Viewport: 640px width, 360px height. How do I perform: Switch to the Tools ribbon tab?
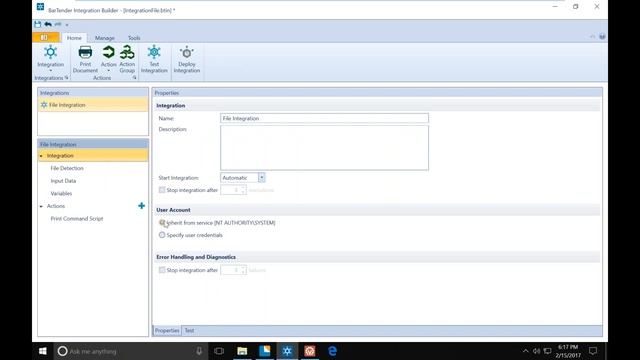134,38
